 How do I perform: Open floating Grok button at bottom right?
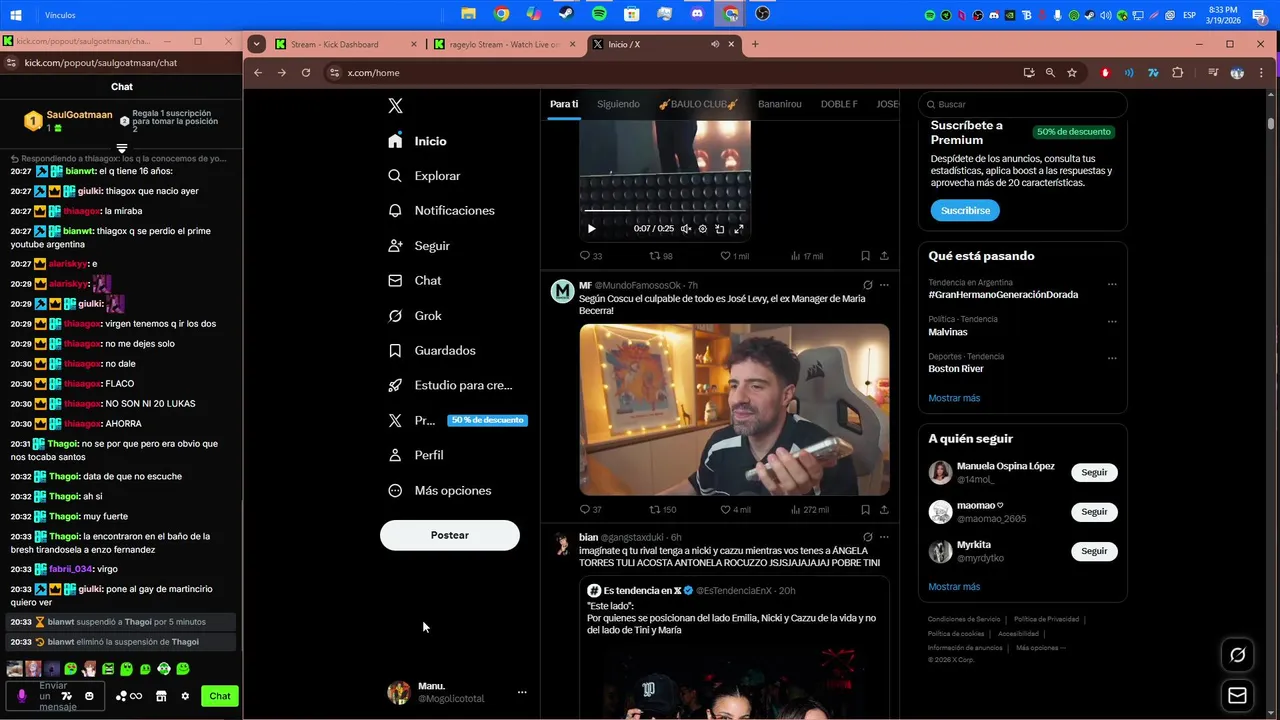pos(1237,655)
